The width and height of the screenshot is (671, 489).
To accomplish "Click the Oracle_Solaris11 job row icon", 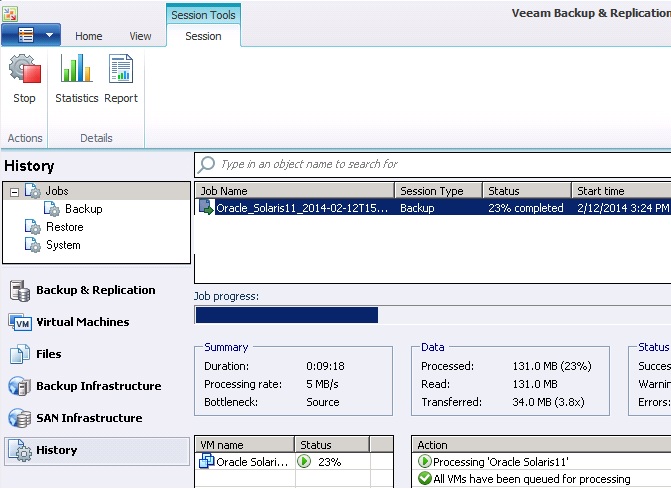I will point(206,207).
